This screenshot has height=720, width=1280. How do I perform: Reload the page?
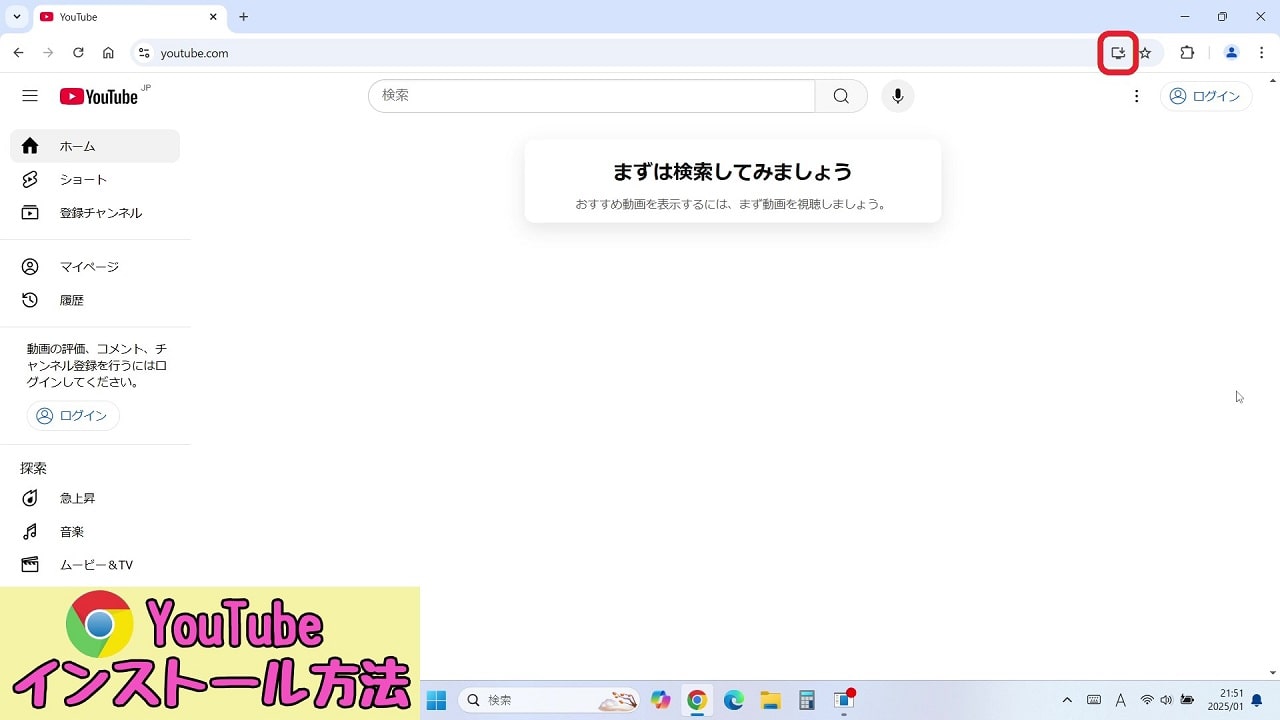78,53
